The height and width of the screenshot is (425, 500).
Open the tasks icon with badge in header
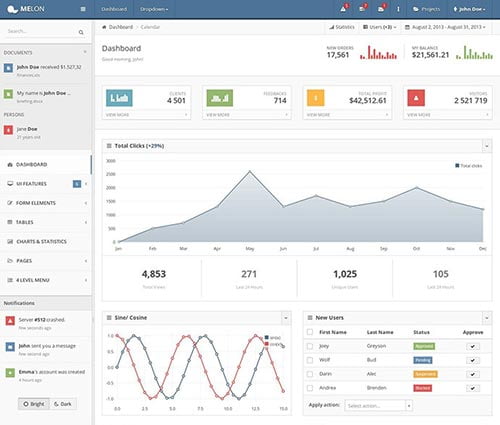click(362, 9)
